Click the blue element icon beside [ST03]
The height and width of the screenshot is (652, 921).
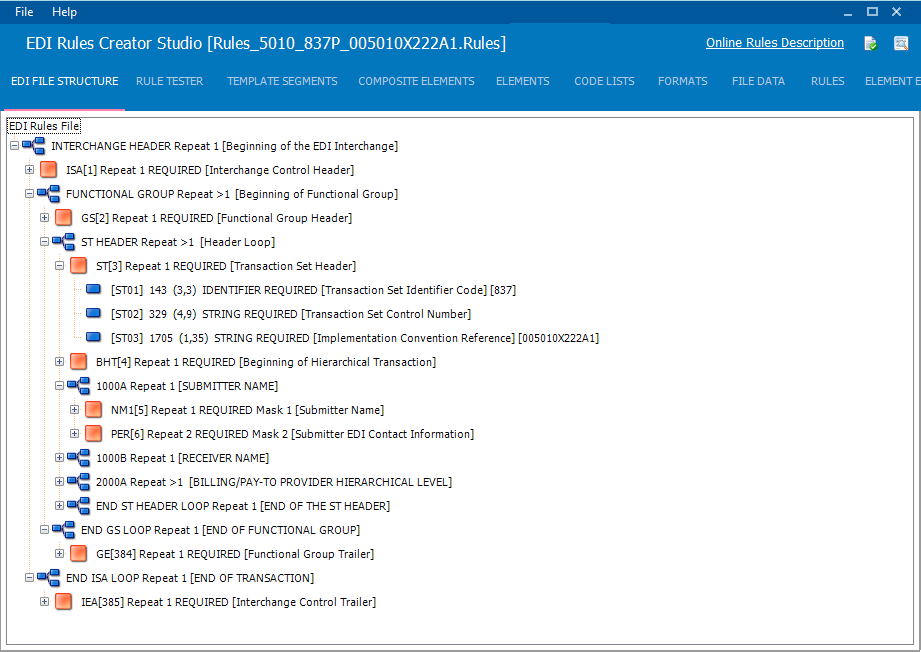[93, 337]
